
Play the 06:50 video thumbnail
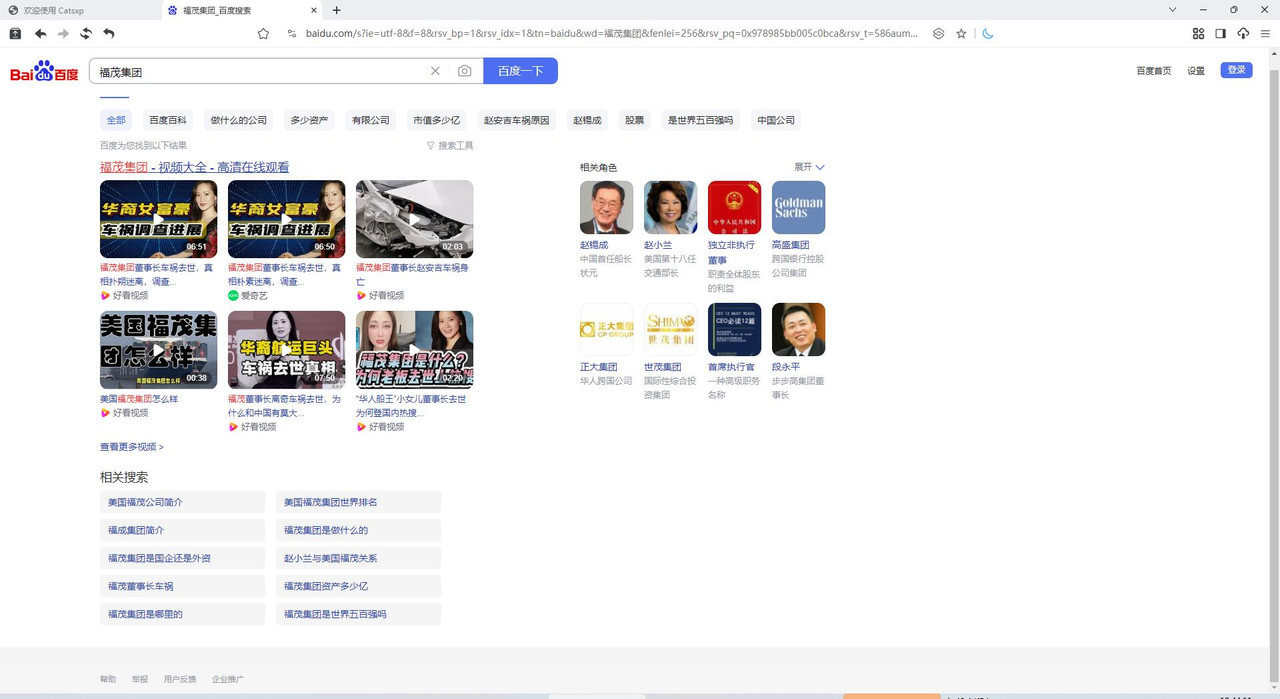[286, 219]
